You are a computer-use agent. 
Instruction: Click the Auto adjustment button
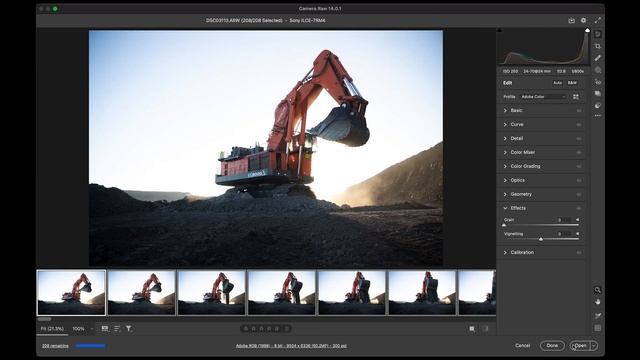(558, 83)
